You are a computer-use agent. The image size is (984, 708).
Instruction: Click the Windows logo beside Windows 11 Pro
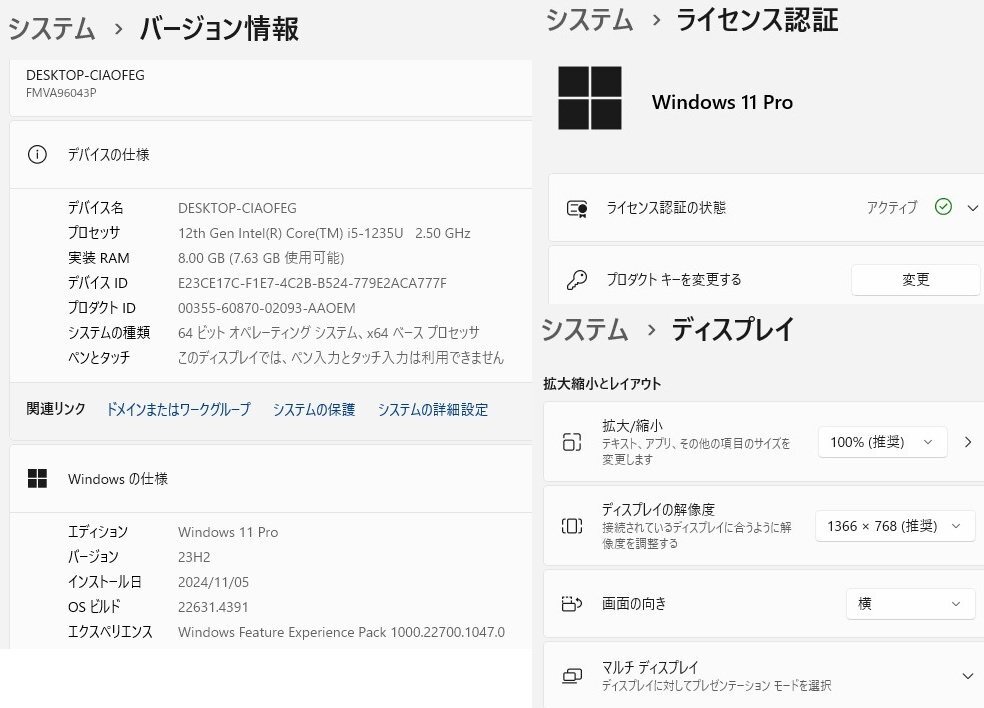[x=591, y=98]
